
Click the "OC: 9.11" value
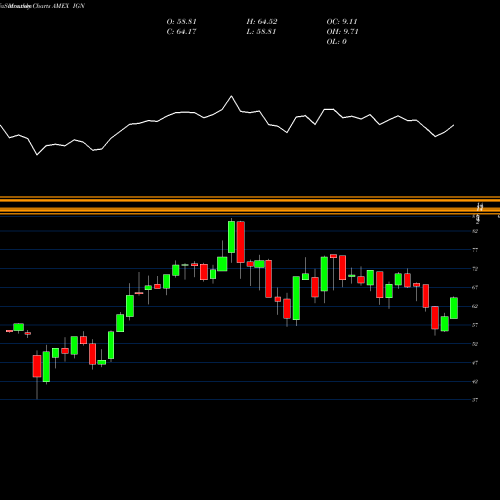click(x=342, y=22)
